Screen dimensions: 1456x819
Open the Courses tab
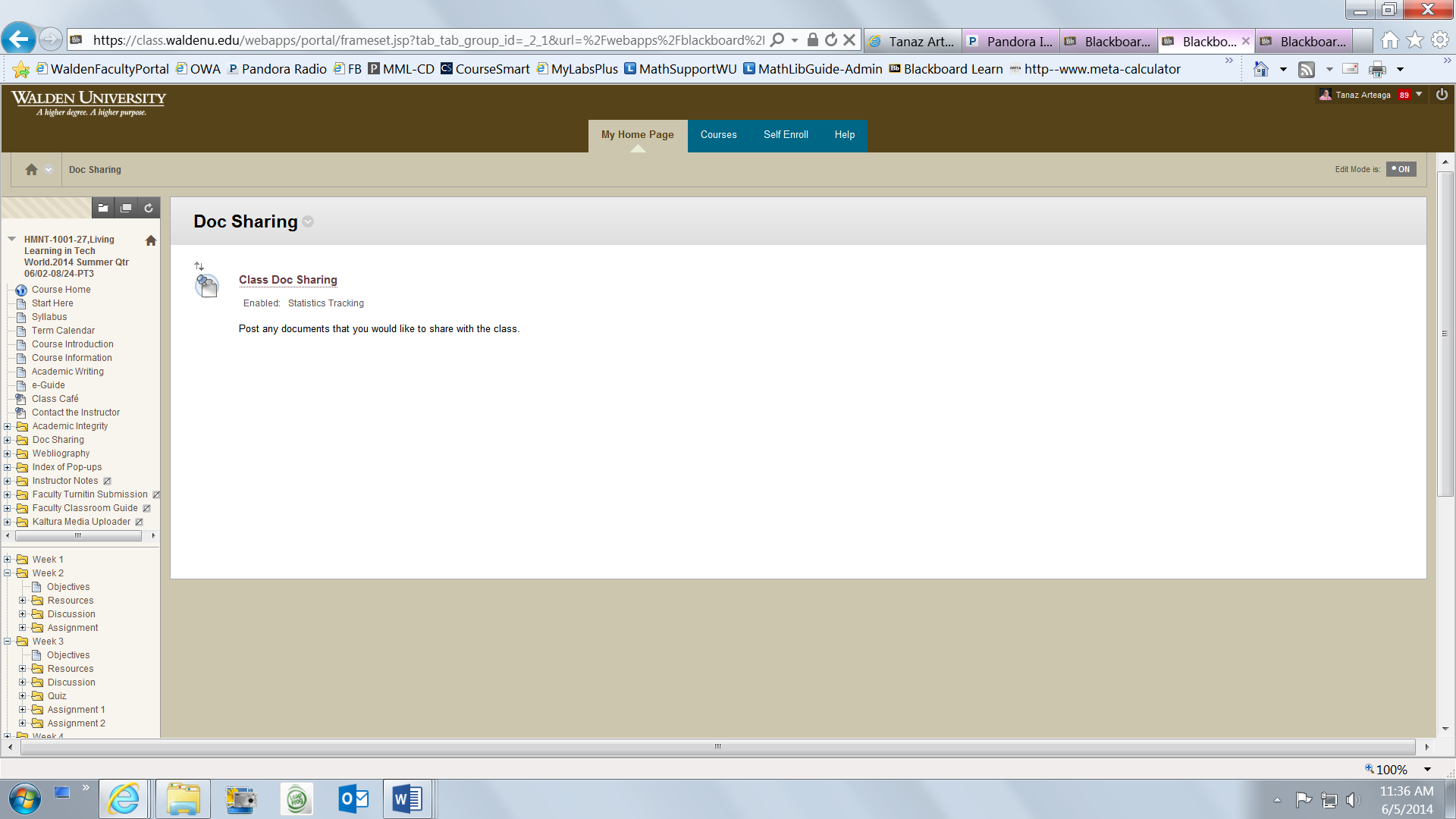(x=718, y=135)
